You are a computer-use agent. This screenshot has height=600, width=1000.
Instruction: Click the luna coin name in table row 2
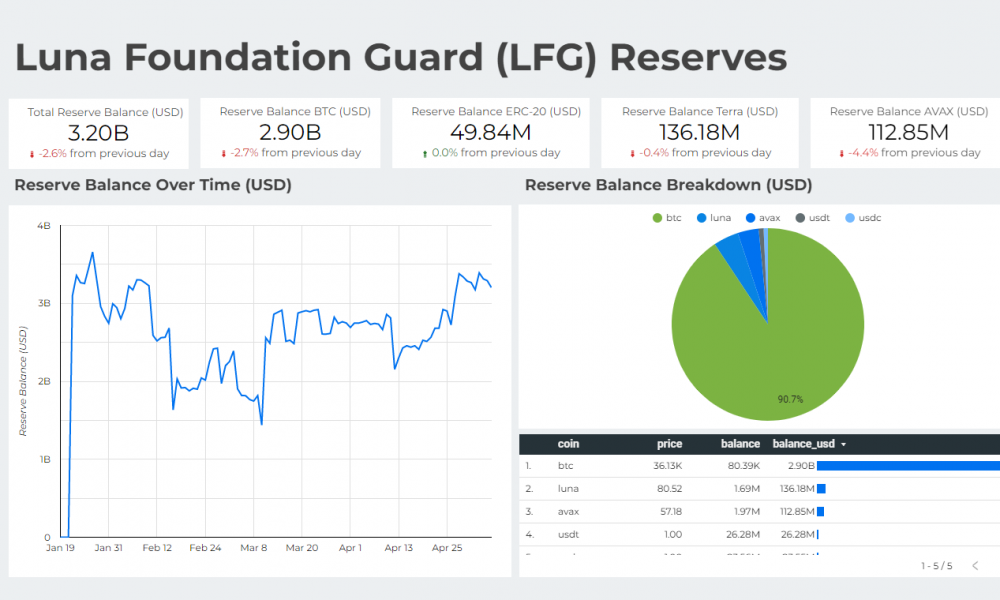[x=568, y=489]
